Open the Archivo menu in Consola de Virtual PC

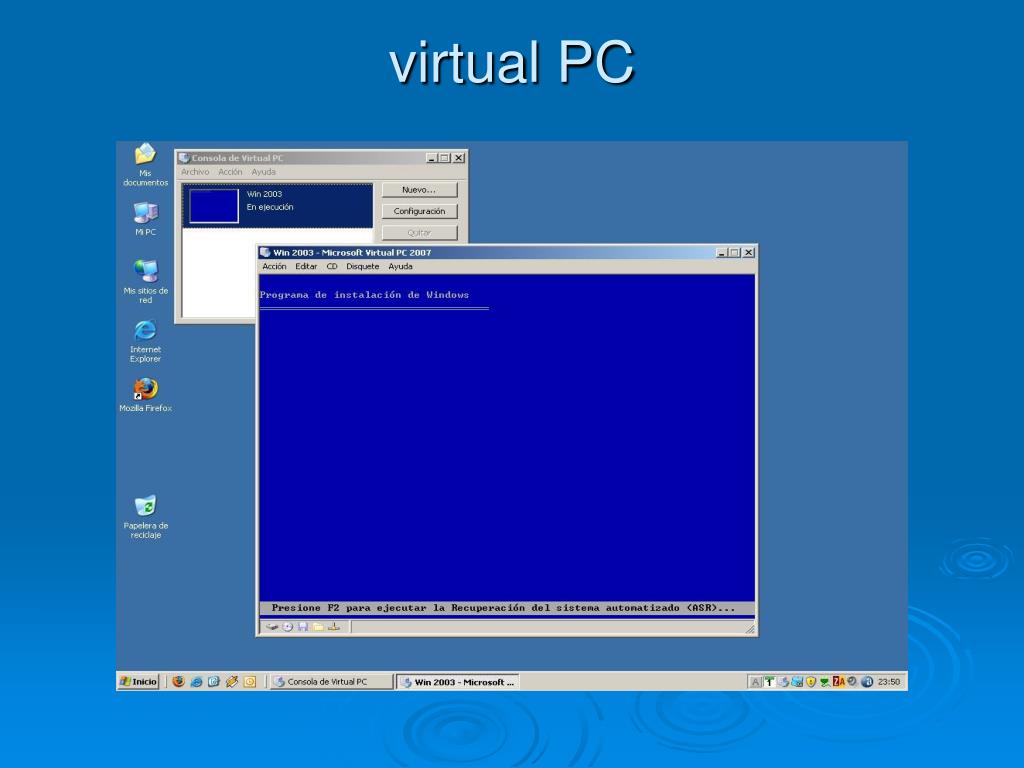tap(195, 172)
